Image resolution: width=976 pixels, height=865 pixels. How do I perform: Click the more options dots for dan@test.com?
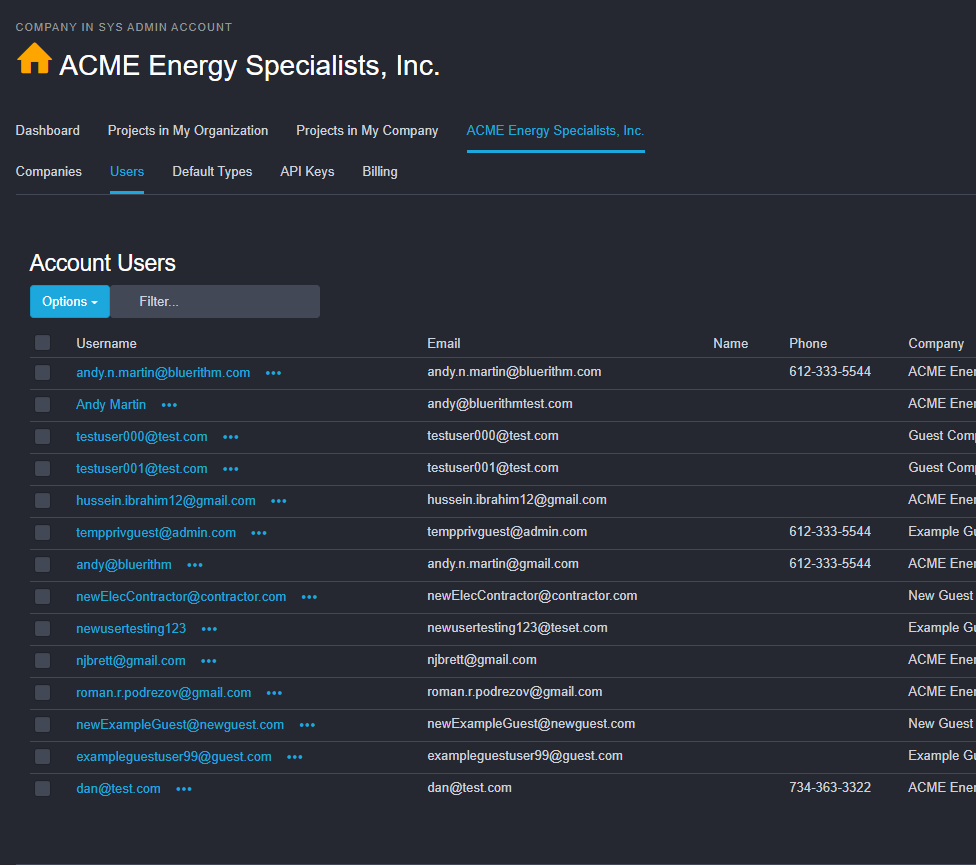pyautogui.click(x=184, y=789)
